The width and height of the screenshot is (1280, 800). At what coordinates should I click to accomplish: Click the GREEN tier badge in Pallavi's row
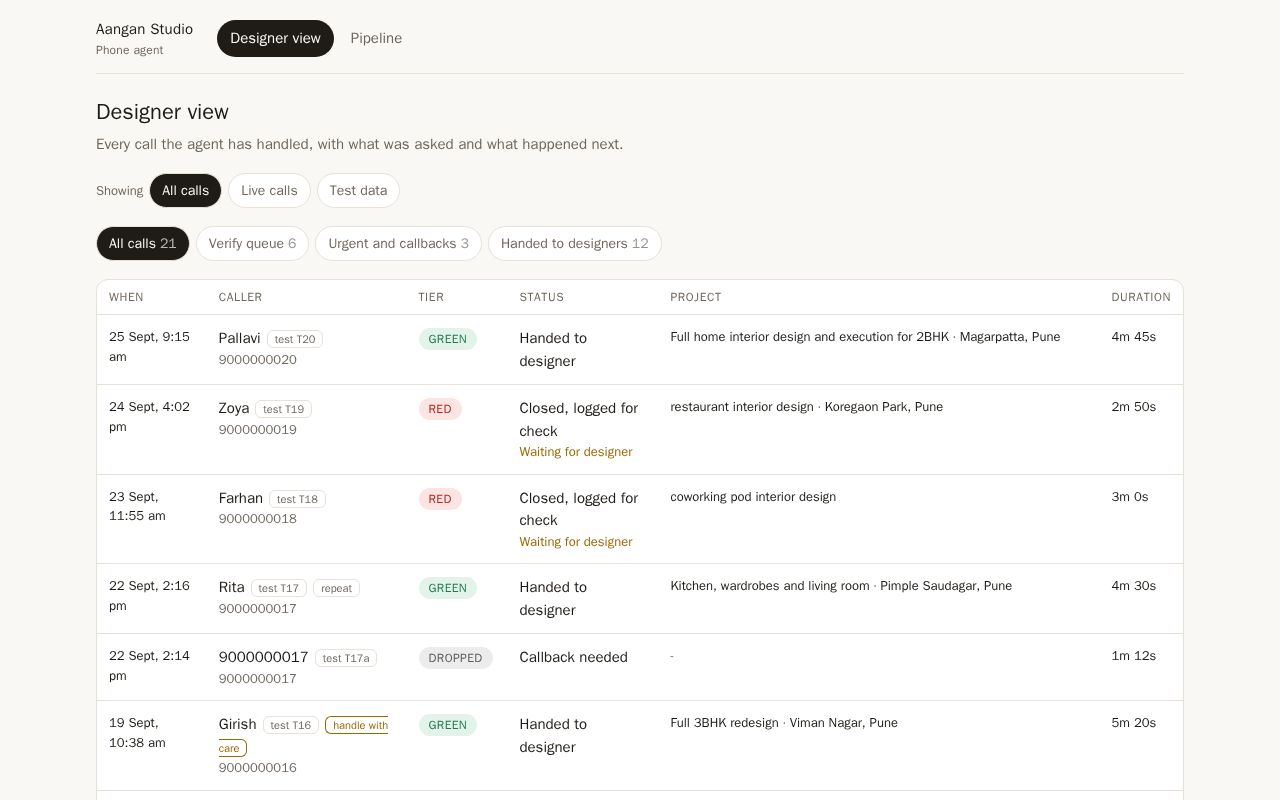point(448,339)
